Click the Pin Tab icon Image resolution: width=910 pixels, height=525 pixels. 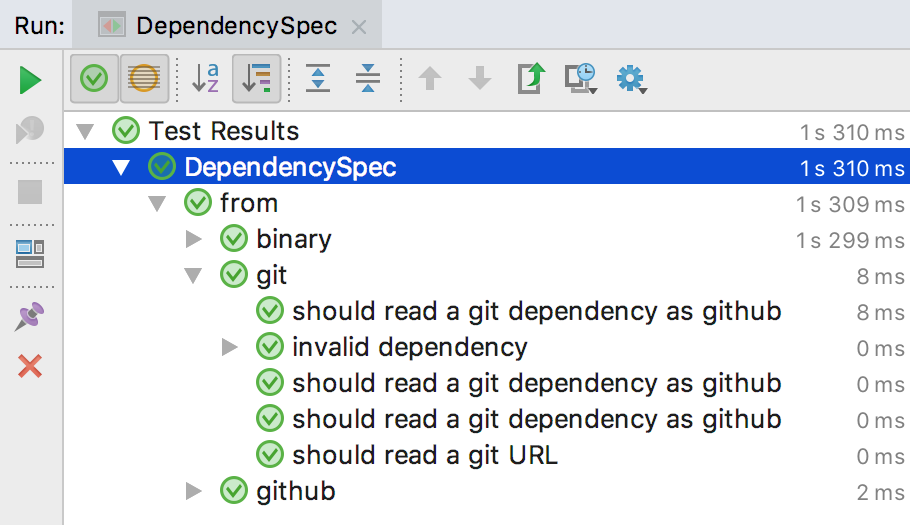pyautogui.click(x=30, y=317)
